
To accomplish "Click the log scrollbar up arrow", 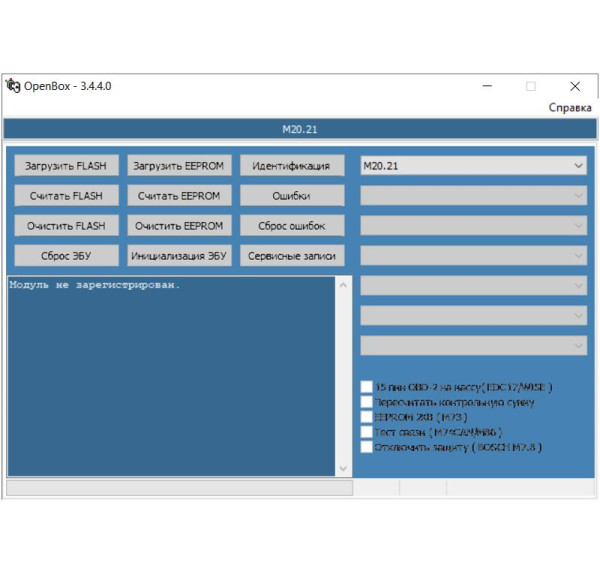I will coord(344,285).
